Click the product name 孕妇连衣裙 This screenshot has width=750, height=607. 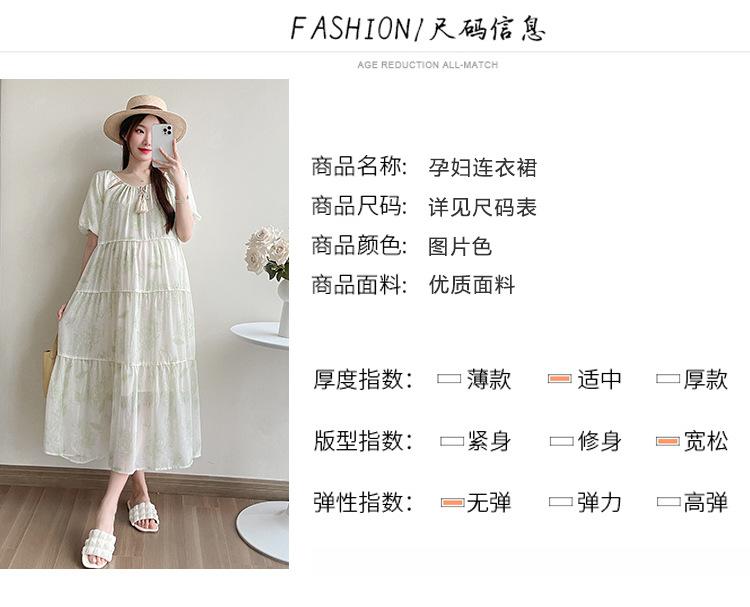point(482,167)
